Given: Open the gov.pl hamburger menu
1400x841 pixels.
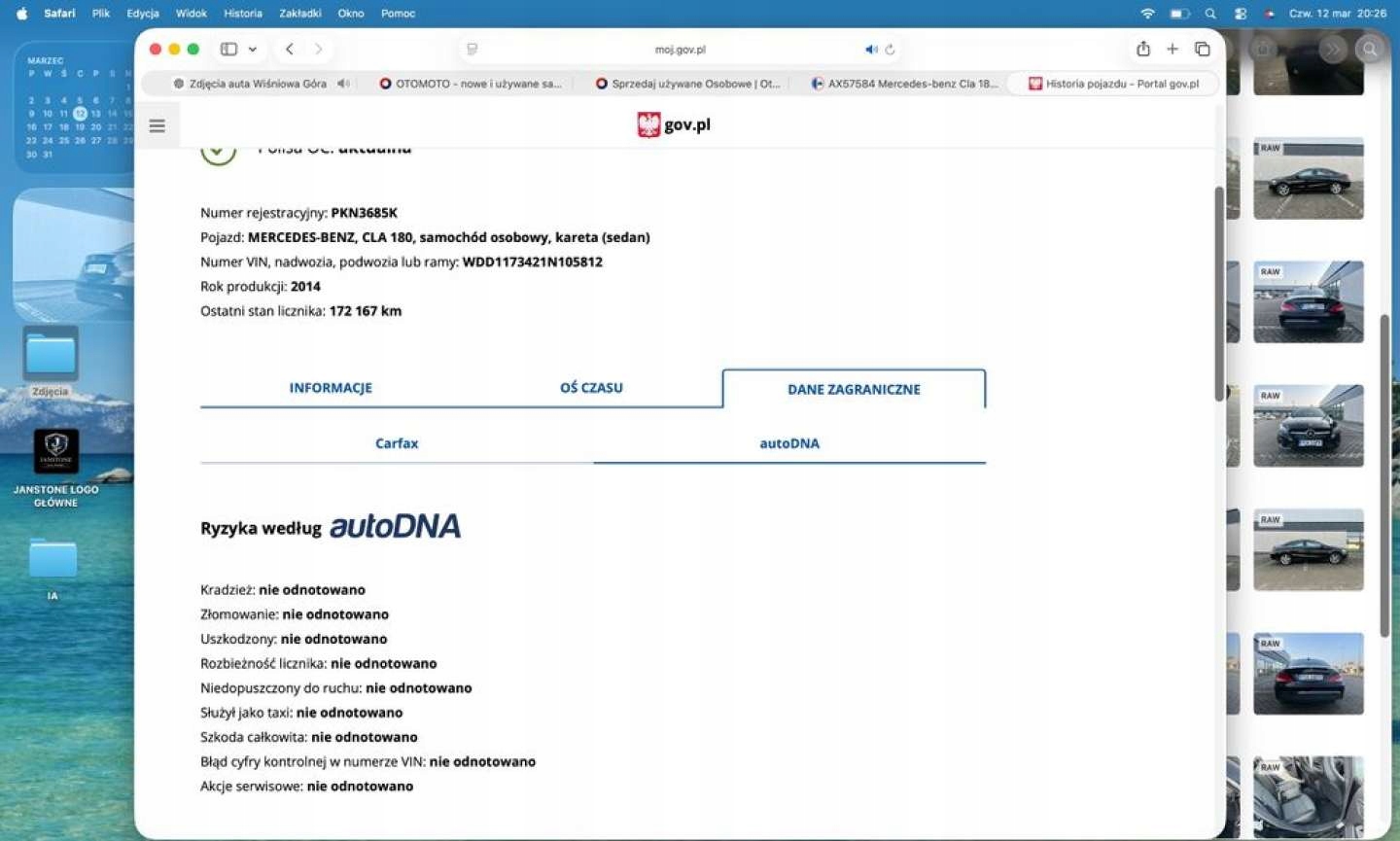Looking at the screenshot, I should tap(157, 125).
